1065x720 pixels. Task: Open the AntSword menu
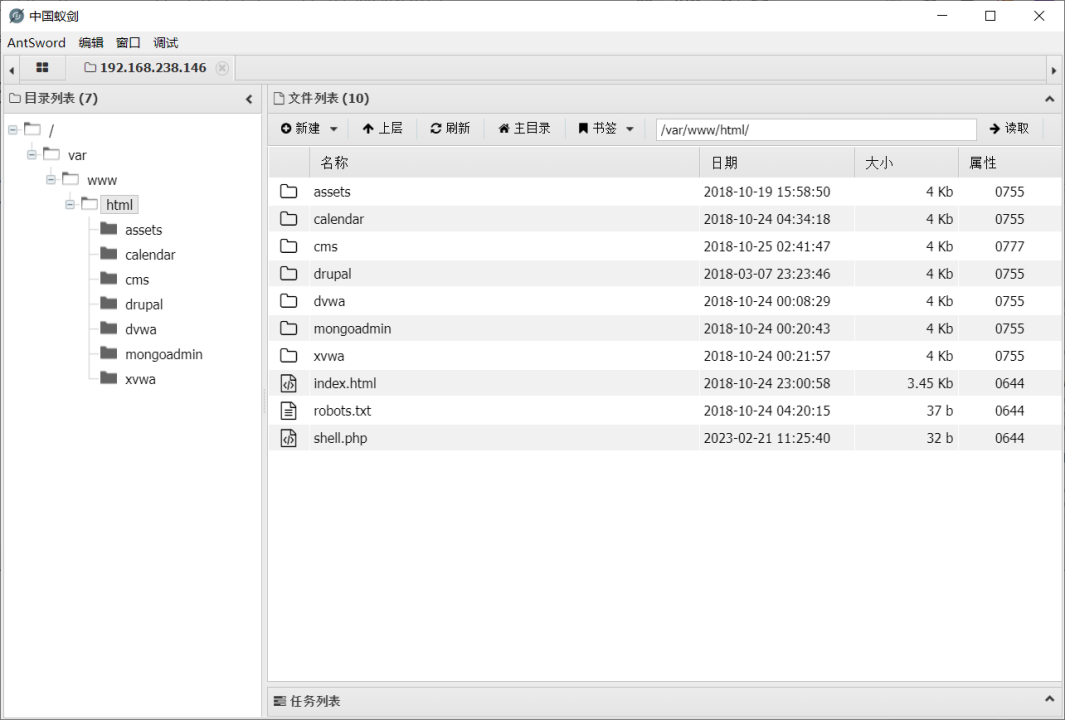pos(37,43)
